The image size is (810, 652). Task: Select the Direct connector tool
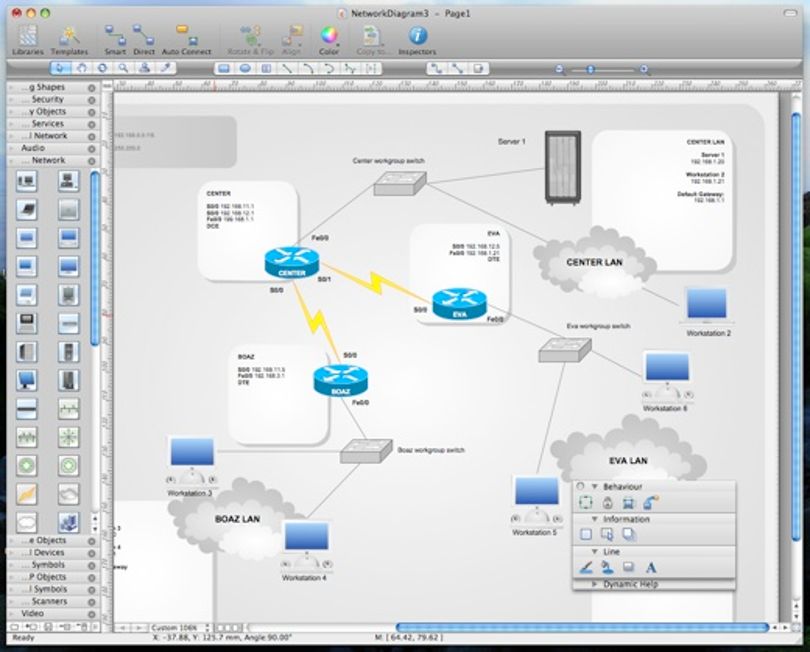144,35
